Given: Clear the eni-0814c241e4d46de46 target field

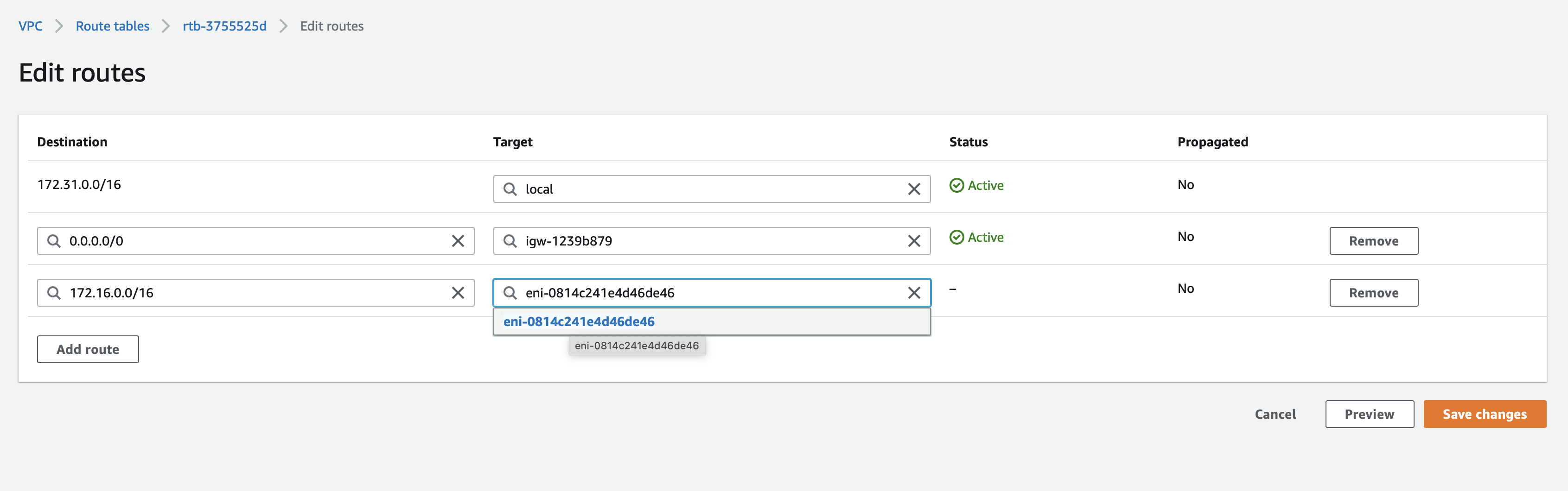Looking at the screenshot, I should (914, 293).
